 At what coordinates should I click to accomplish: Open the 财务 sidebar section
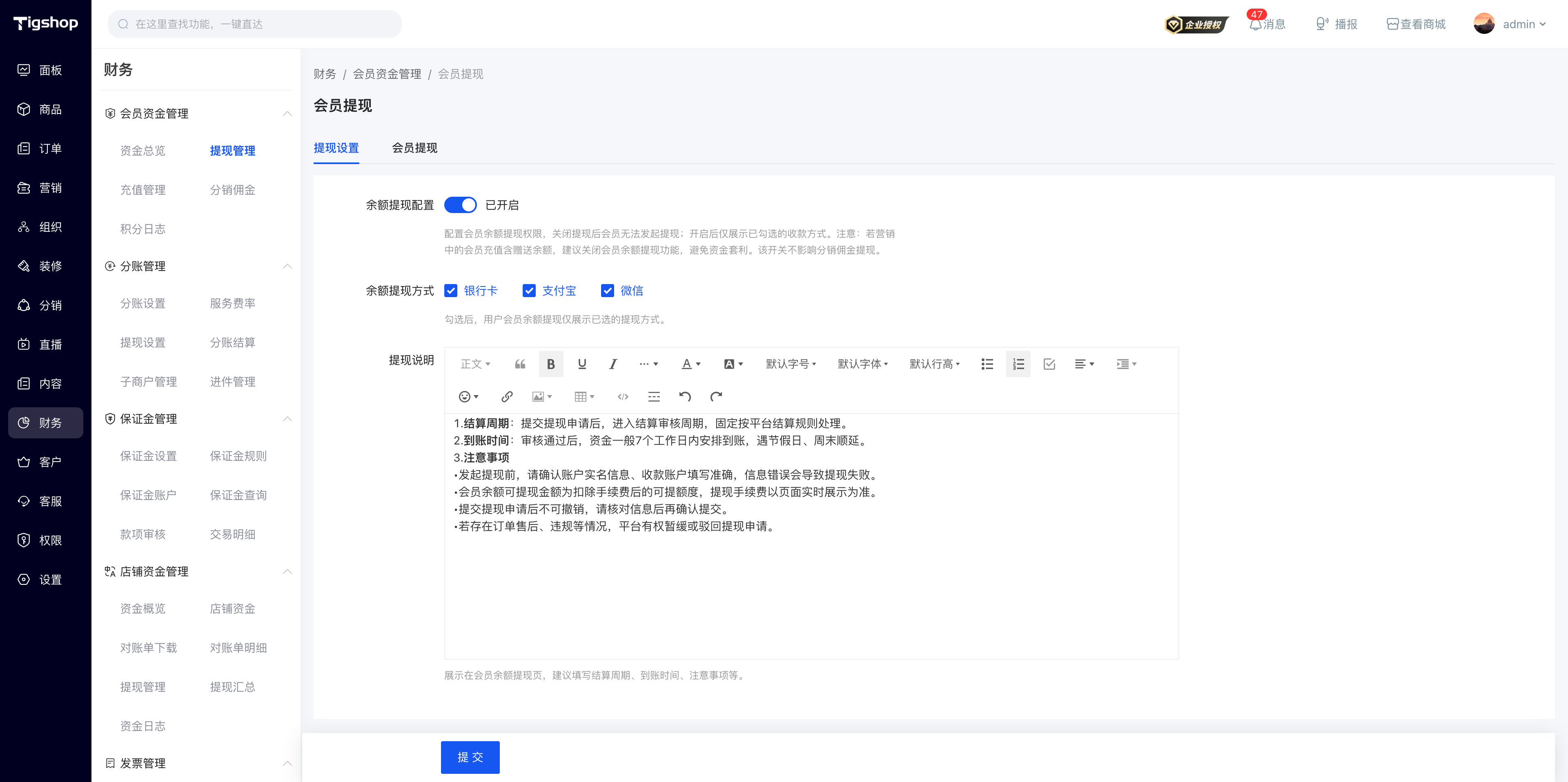pos(46,422)
